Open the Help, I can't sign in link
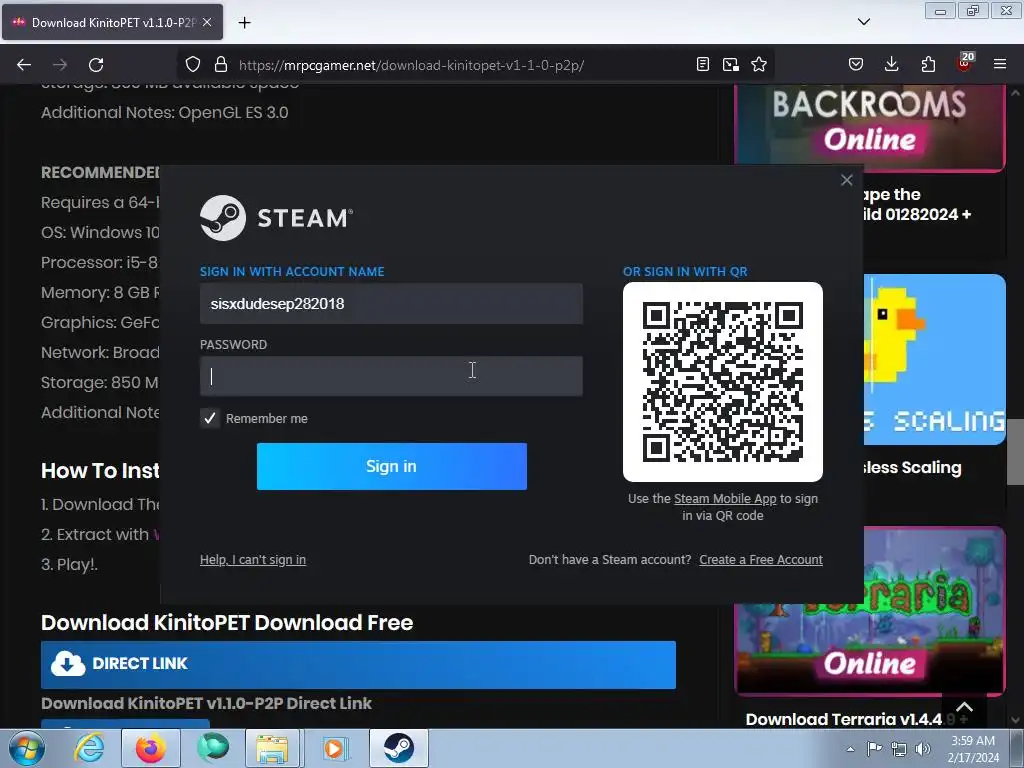Image resolution: width=1024 pixels, height=768 pixels. (253, 560)
